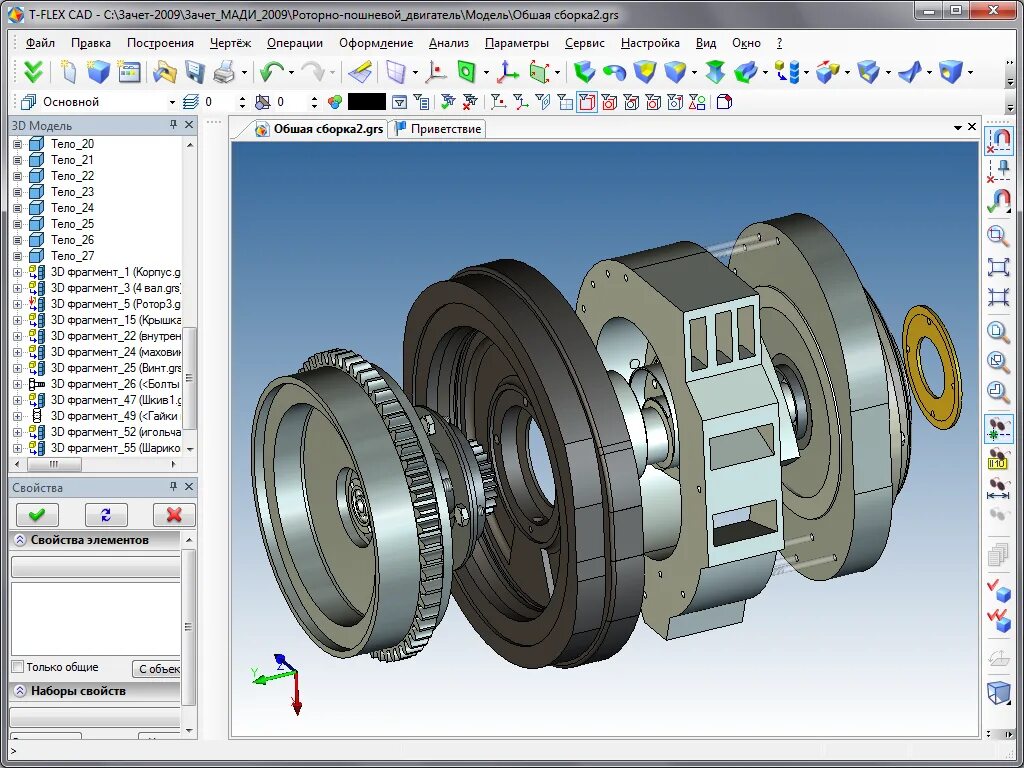The height and width of the screenshot is (768, 1024).
Task: Expand the 3D фрагмент_1 (Корпус) node
Action: [18, 272]
